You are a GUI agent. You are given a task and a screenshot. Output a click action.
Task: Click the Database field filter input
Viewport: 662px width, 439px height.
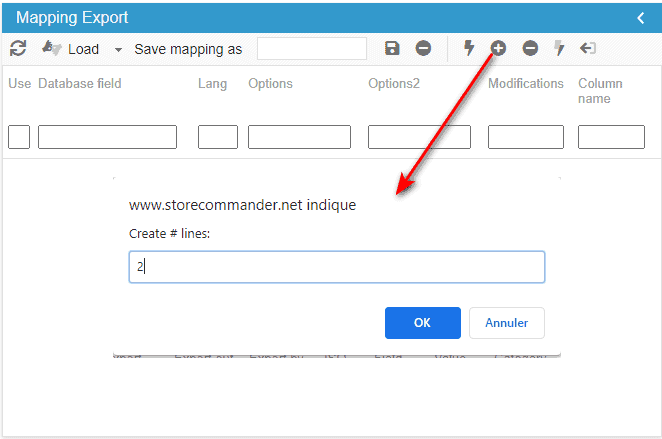(x=107, y=137)
